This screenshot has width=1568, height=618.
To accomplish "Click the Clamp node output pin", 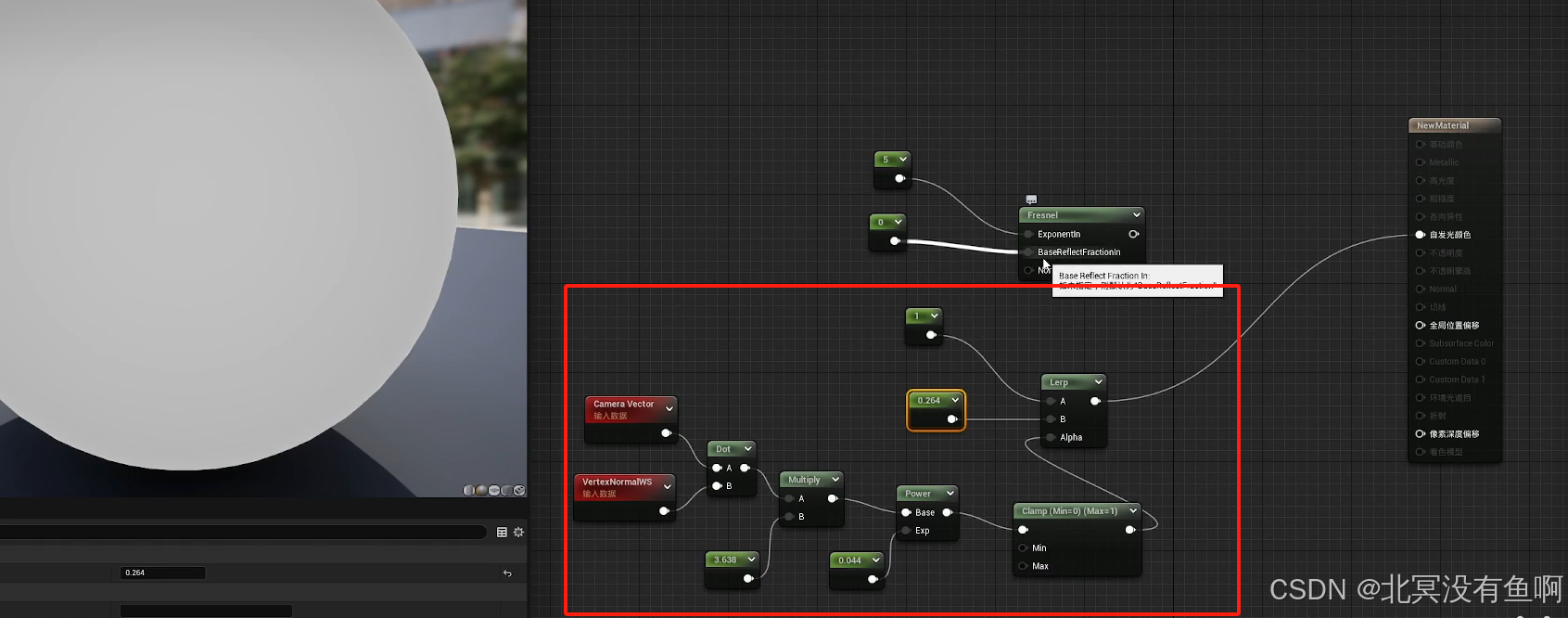I will pos(1129,530).
